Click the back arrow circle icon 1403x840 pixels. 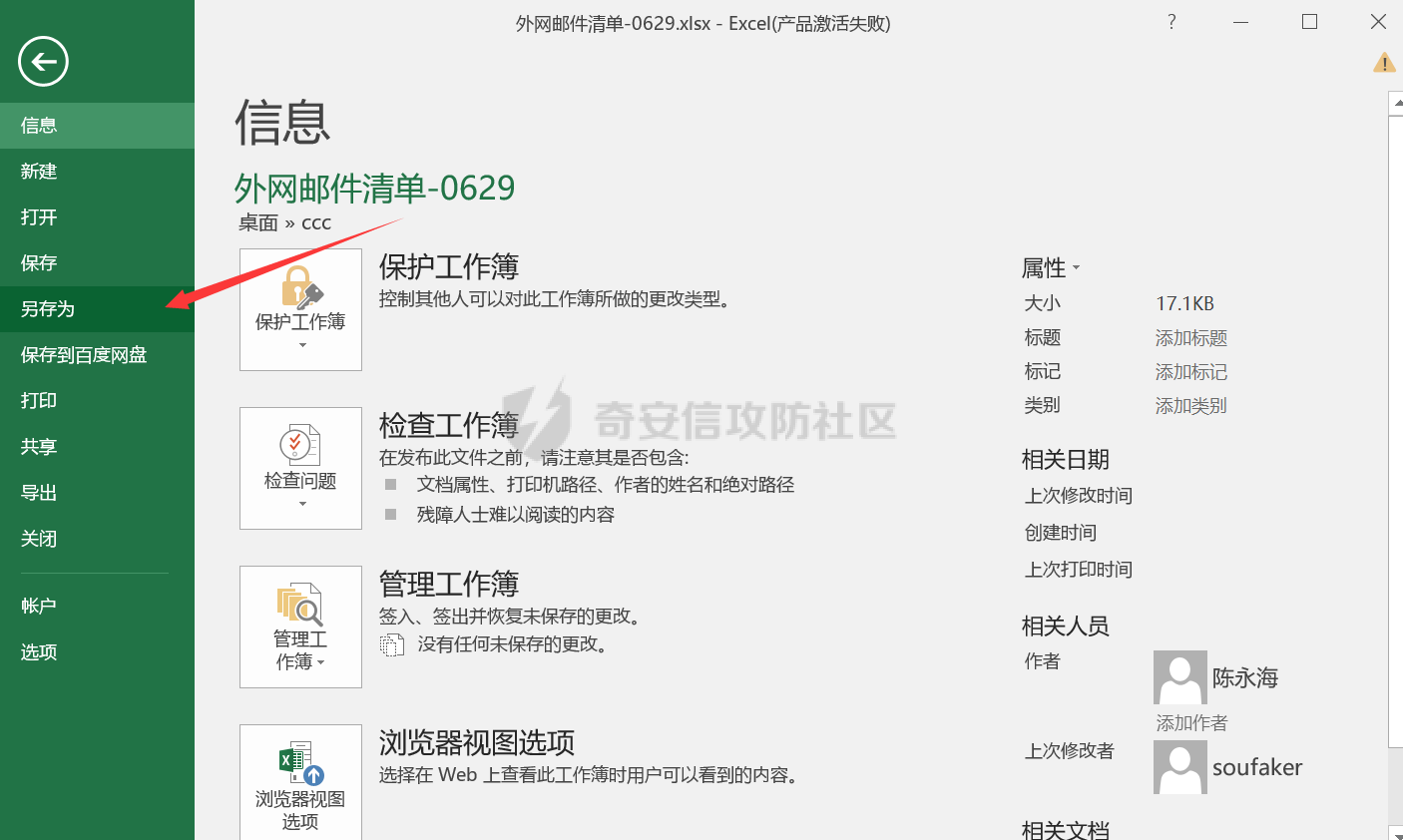pyautogui.click(x=43, y=62)
